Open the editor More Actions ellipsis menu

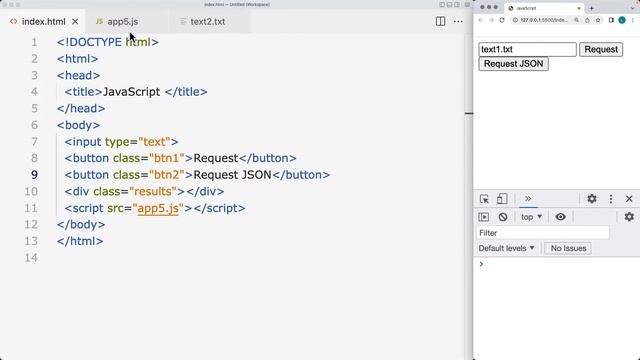[458, 21]
